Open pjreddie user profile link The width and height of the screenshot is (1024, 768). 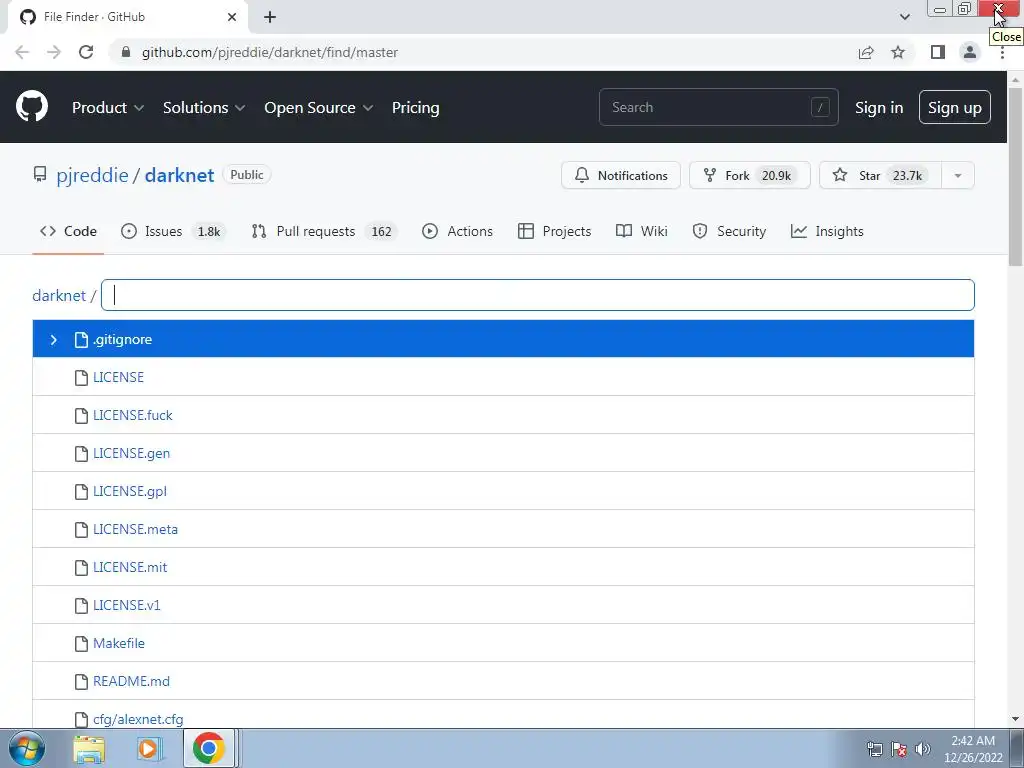click(x=92, y=175)
